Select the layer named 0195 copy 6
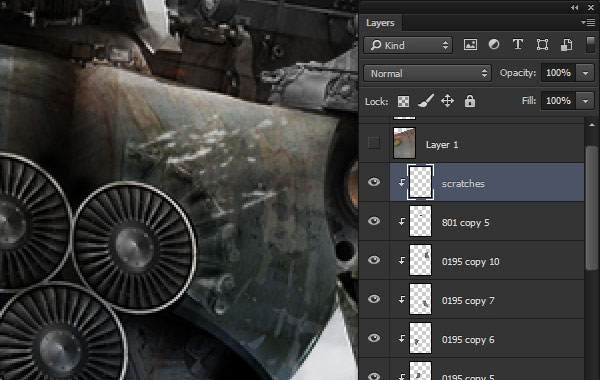 tap(468, 340)
